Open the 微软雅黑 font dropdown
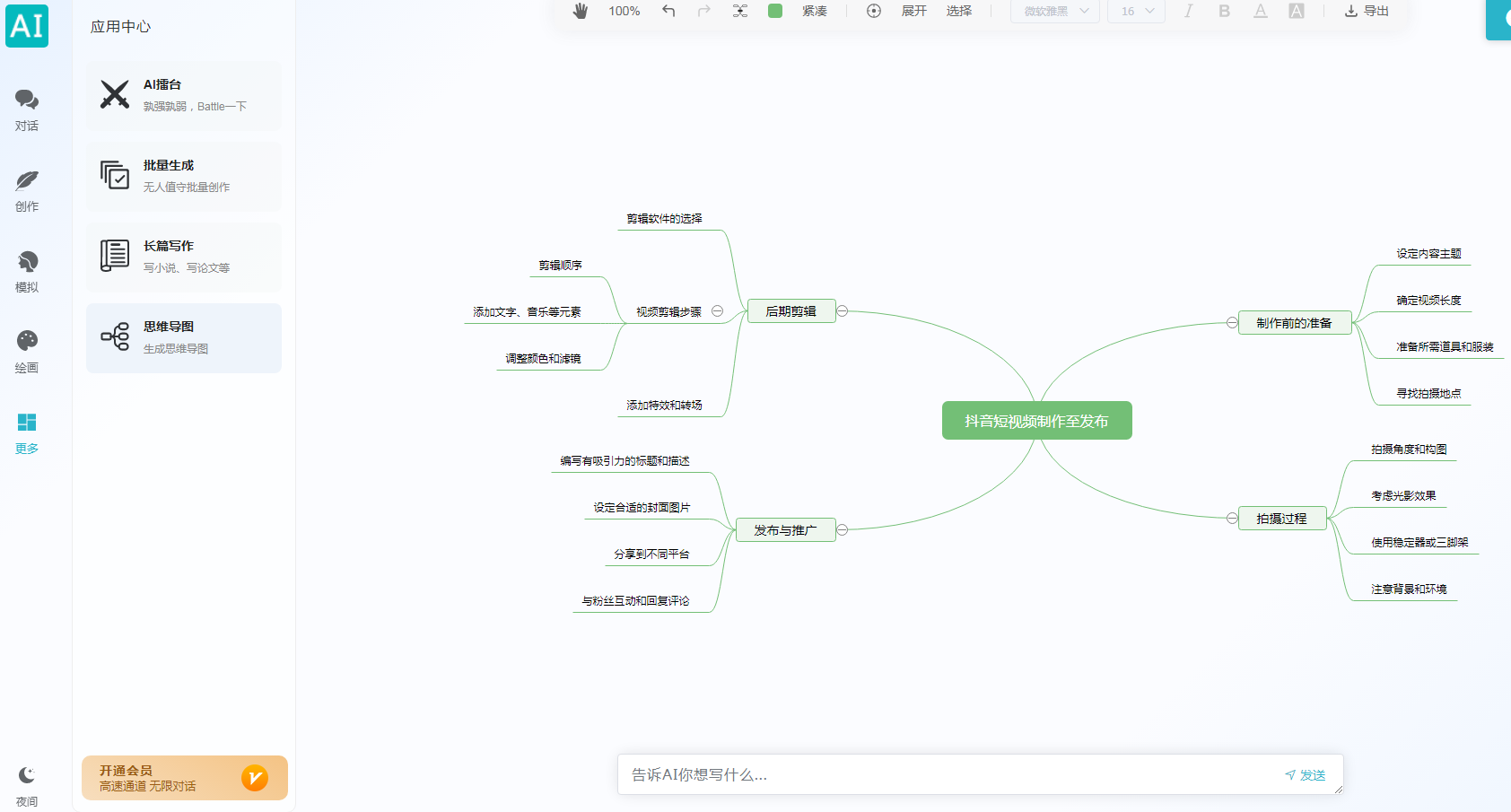Screen dimensions: 1511x812 click(1055, 11)
